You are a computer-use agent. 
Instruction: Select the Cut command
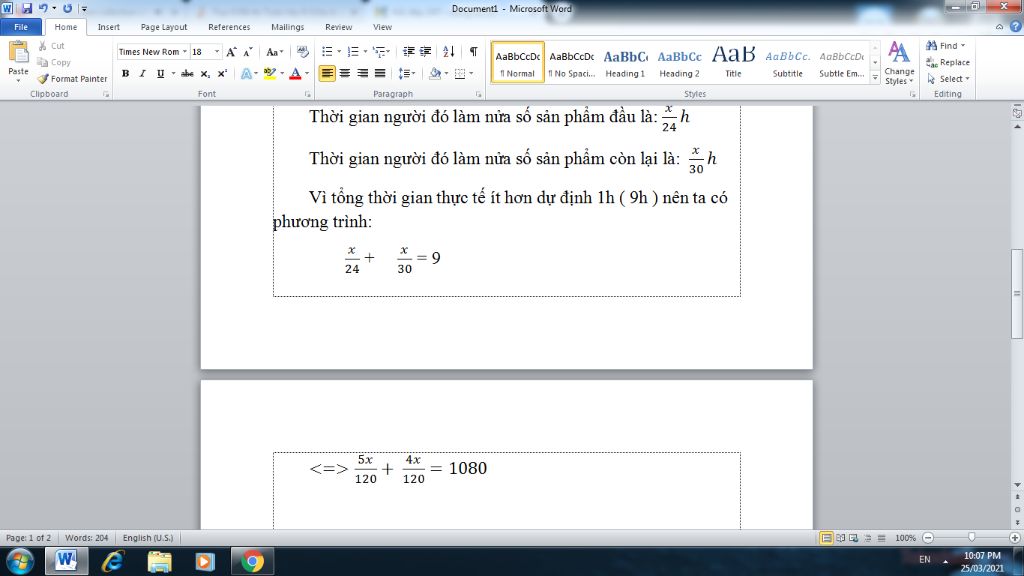[x=51, y=46]
